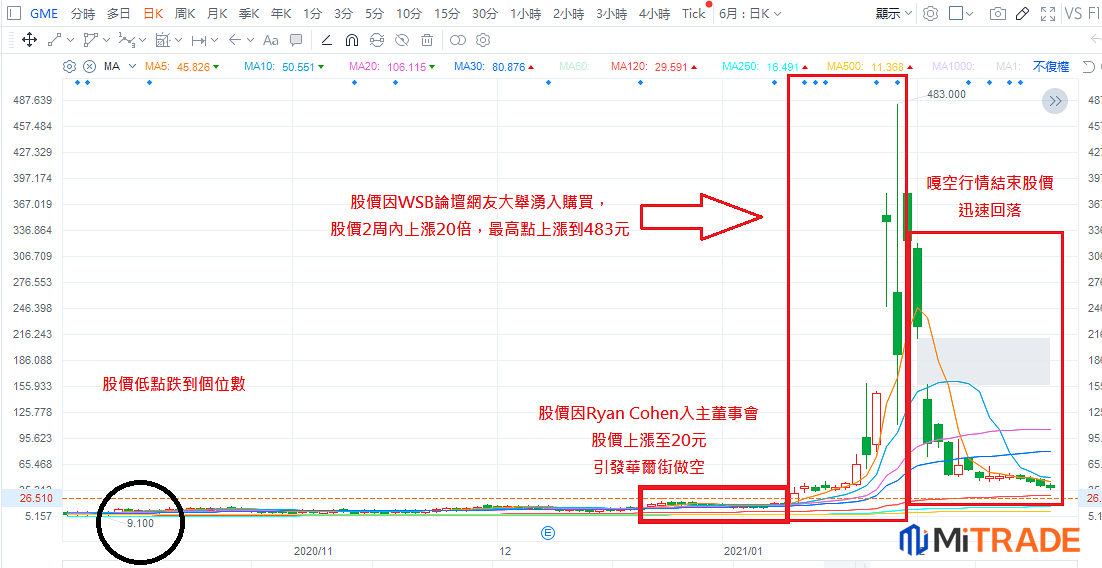Take a chart screenshot with camera icon

tap(997, 14)
